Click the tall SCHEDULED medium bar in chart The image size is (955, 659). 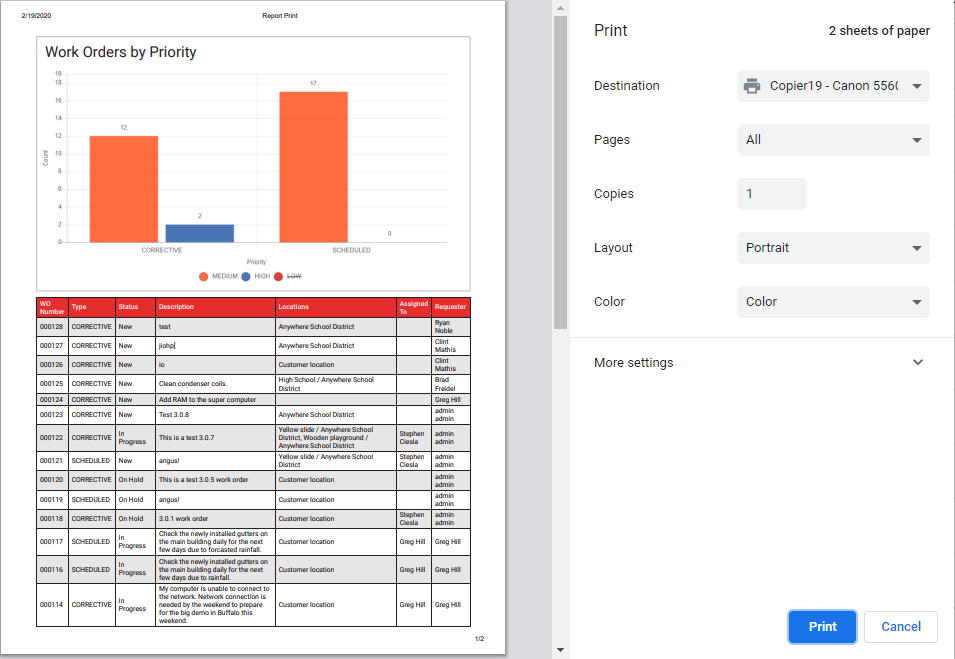point(314,167)
